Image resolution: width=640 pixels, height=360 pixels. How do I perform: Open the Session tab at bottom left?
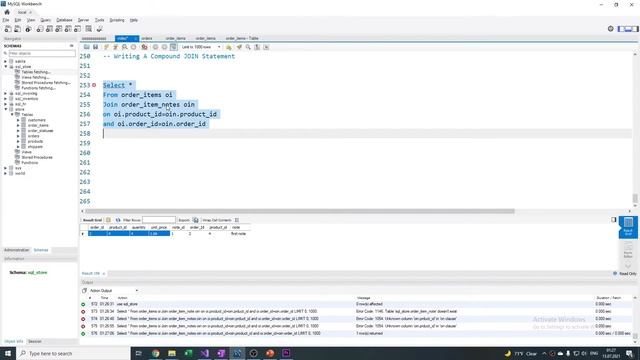(x=35, y=341)
